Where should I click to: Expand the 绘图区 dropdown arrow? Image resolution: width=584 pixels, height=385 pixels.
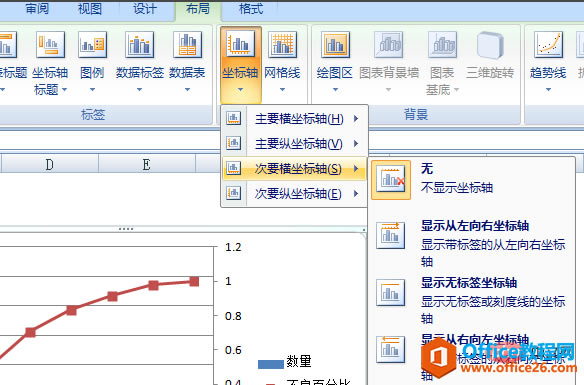(335, 89)
